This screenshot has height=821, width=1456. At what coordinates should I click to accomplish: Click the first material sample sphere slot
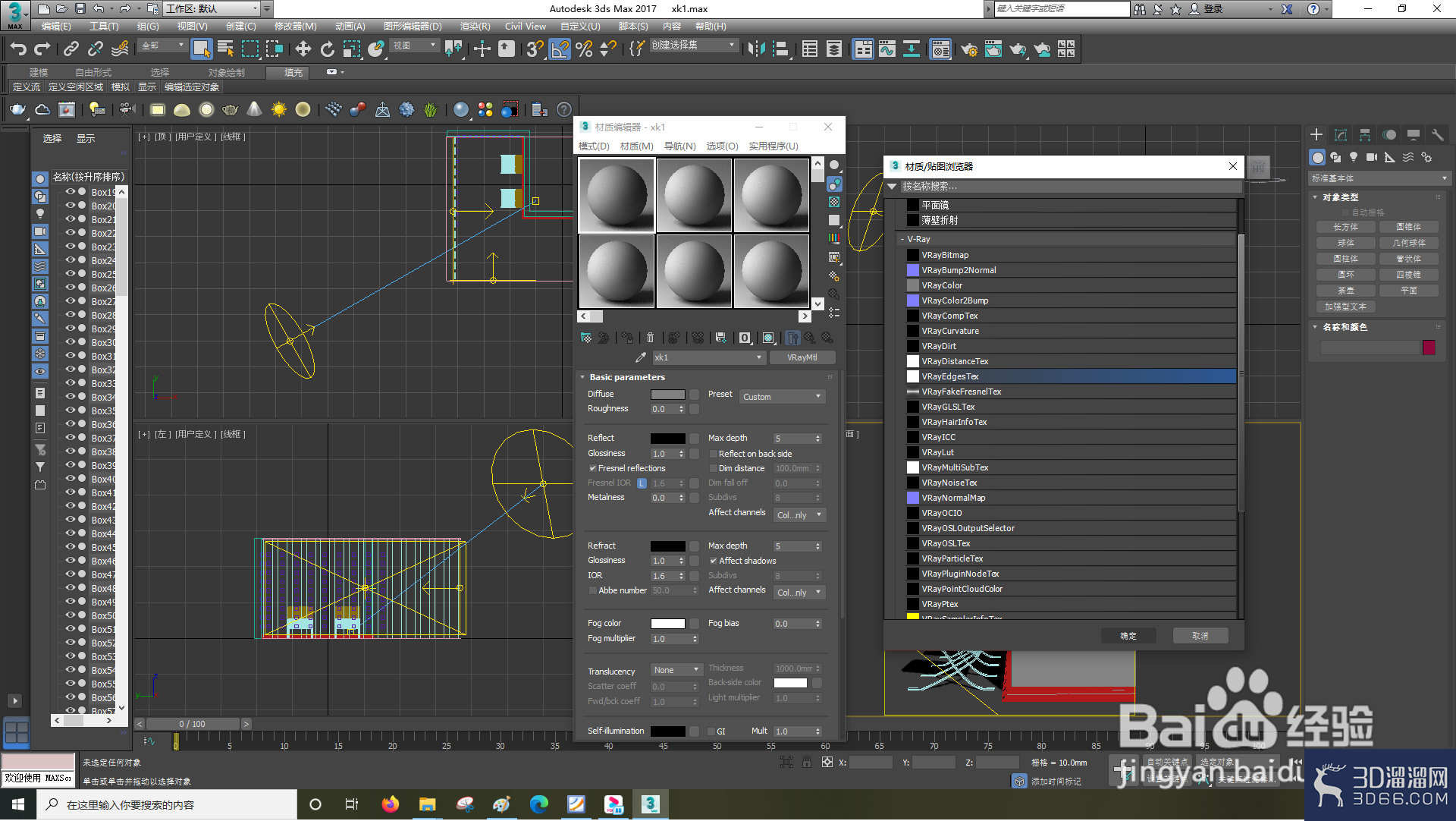click(617, 195)
